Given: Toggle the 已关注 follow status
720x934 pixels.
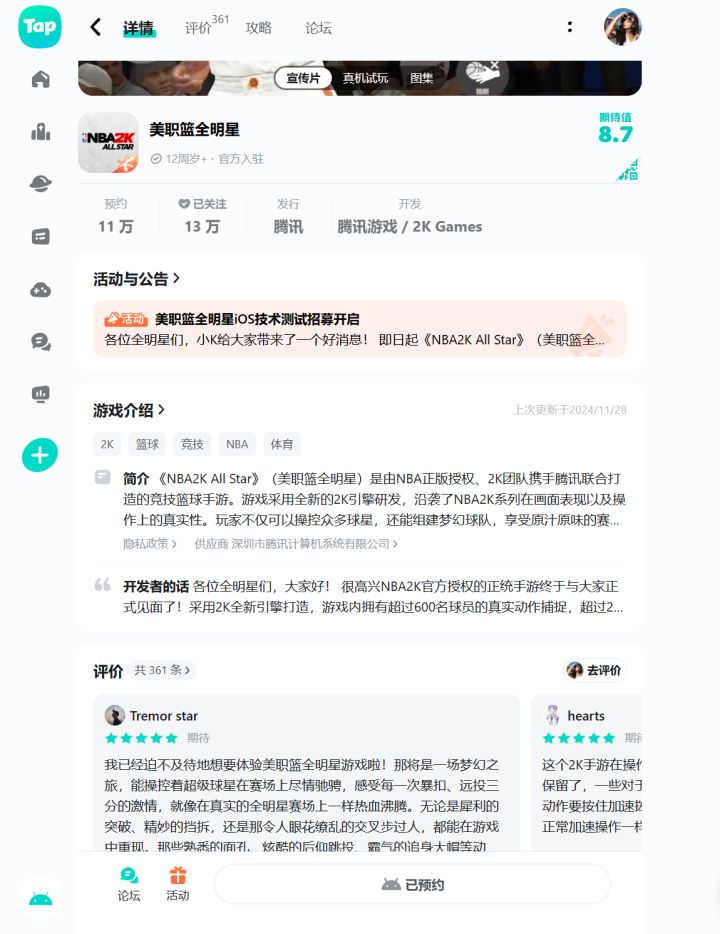Looking at the screenshot, I should pos(202,204).
